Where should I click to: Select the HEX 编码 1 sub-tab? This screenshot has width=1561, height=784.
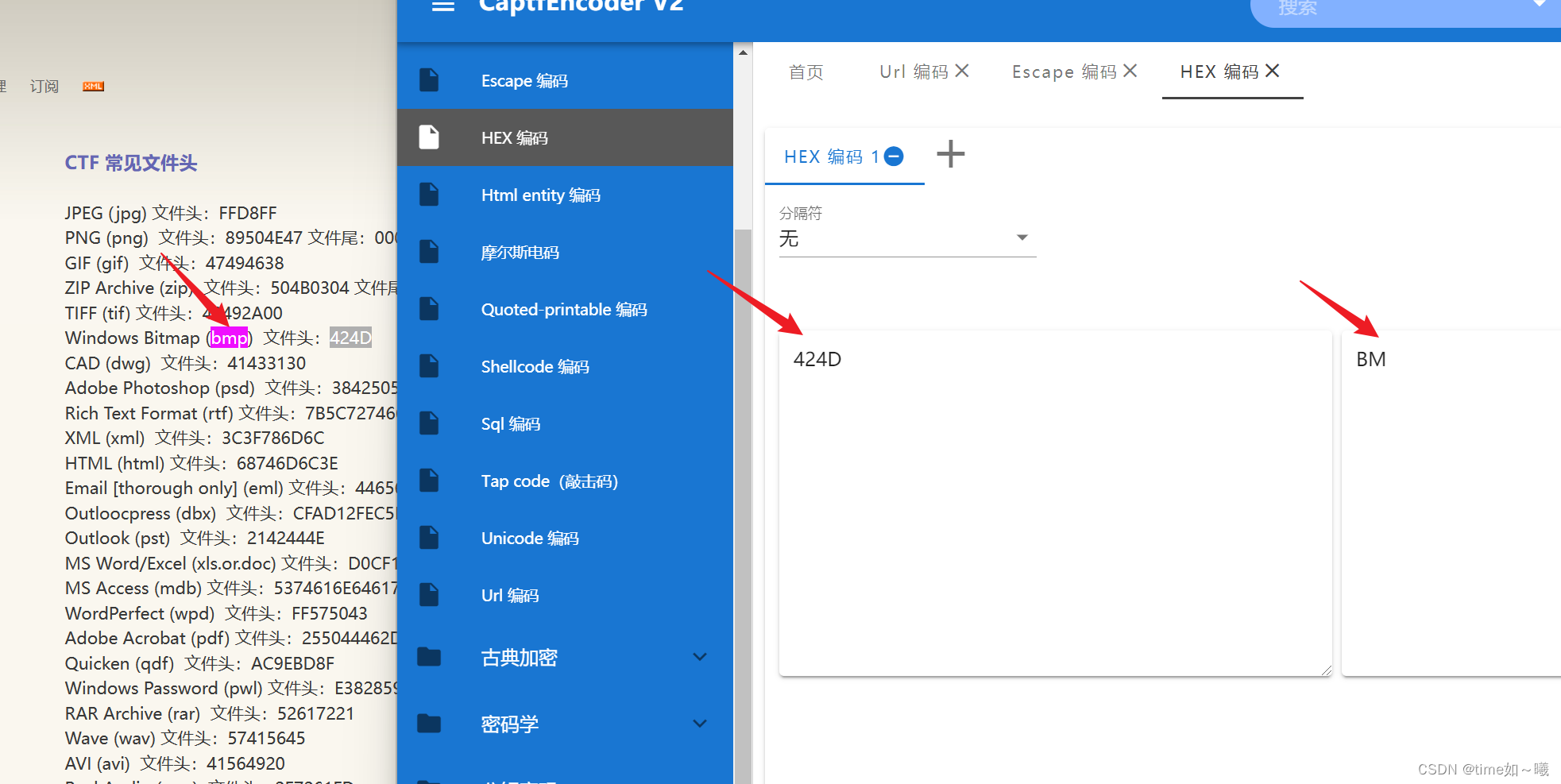coord(832,156)
